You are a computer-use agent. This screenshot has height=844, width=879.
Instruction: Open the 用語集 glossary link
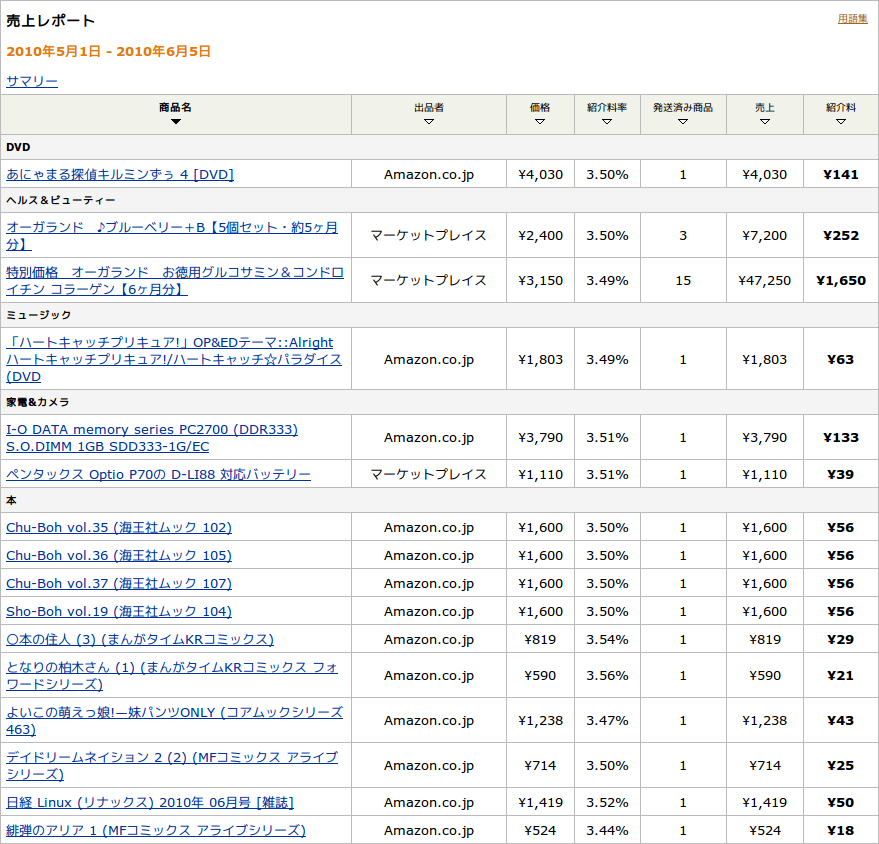852,18
